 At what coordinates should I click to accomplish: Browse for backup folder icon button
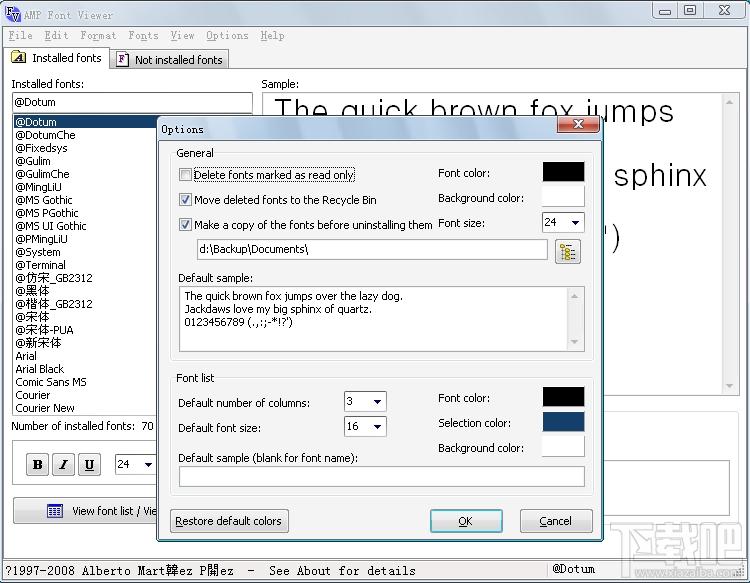tap(568, 252)
